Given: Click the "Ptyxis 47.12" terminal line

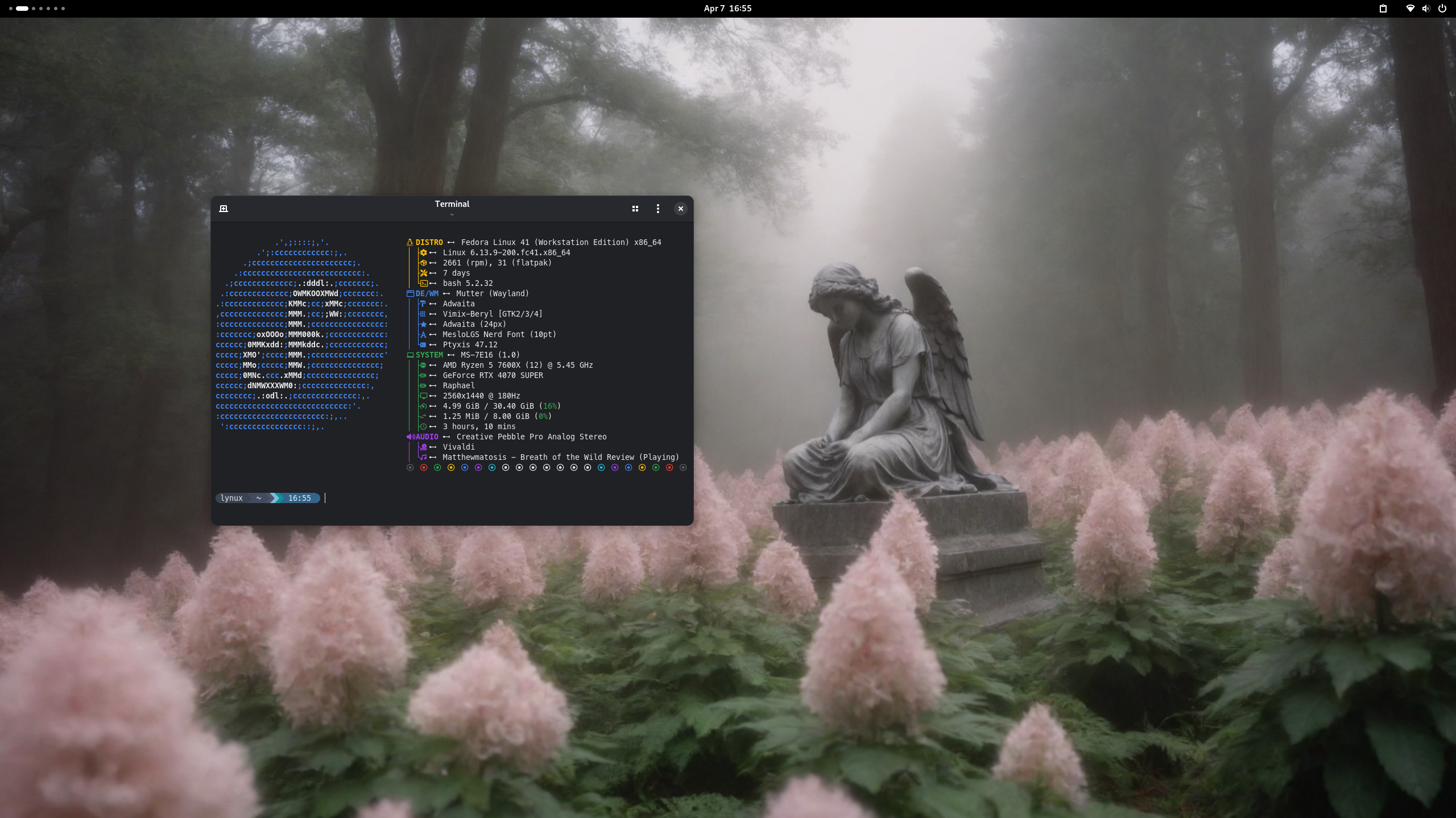Looking at the screenshot, I should pos(470,344).
